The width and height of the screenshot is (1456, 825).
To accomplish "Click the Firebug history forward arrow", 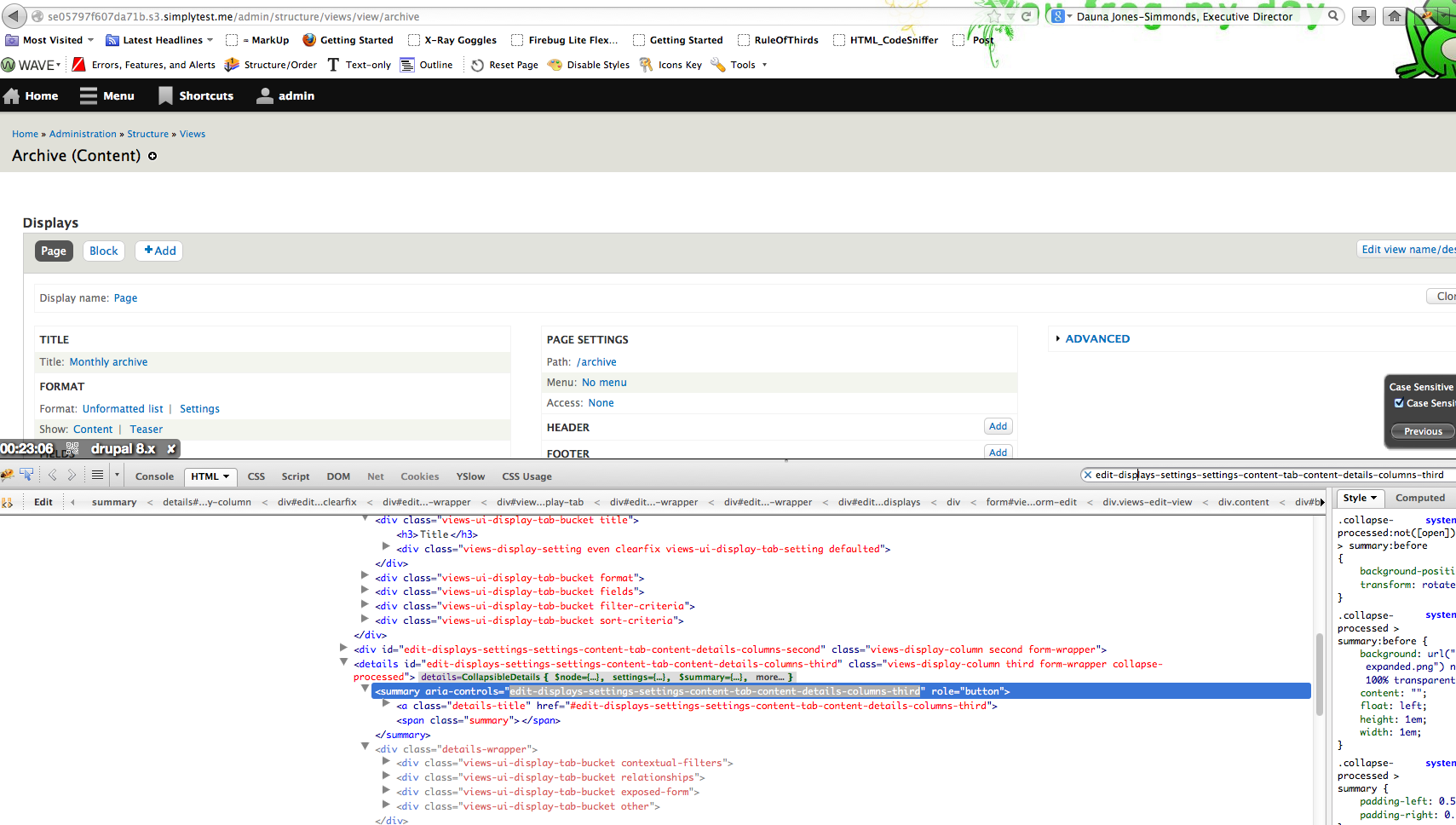I will click(x=72, y=476).
